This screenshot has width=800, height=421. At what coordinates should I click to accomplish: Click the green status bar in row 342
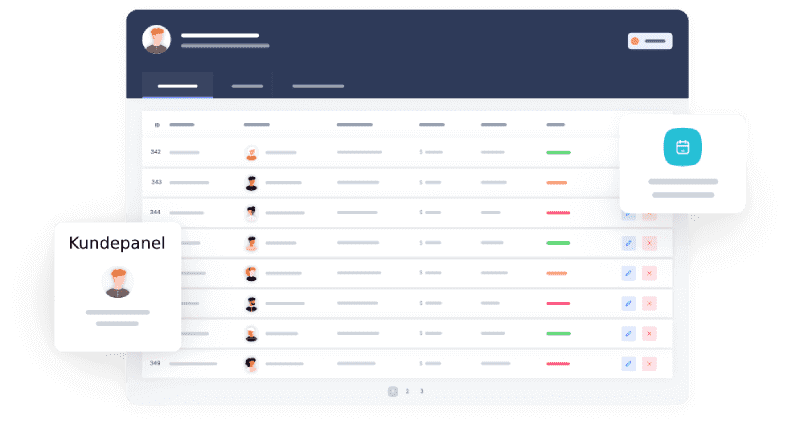coord(558,152)
